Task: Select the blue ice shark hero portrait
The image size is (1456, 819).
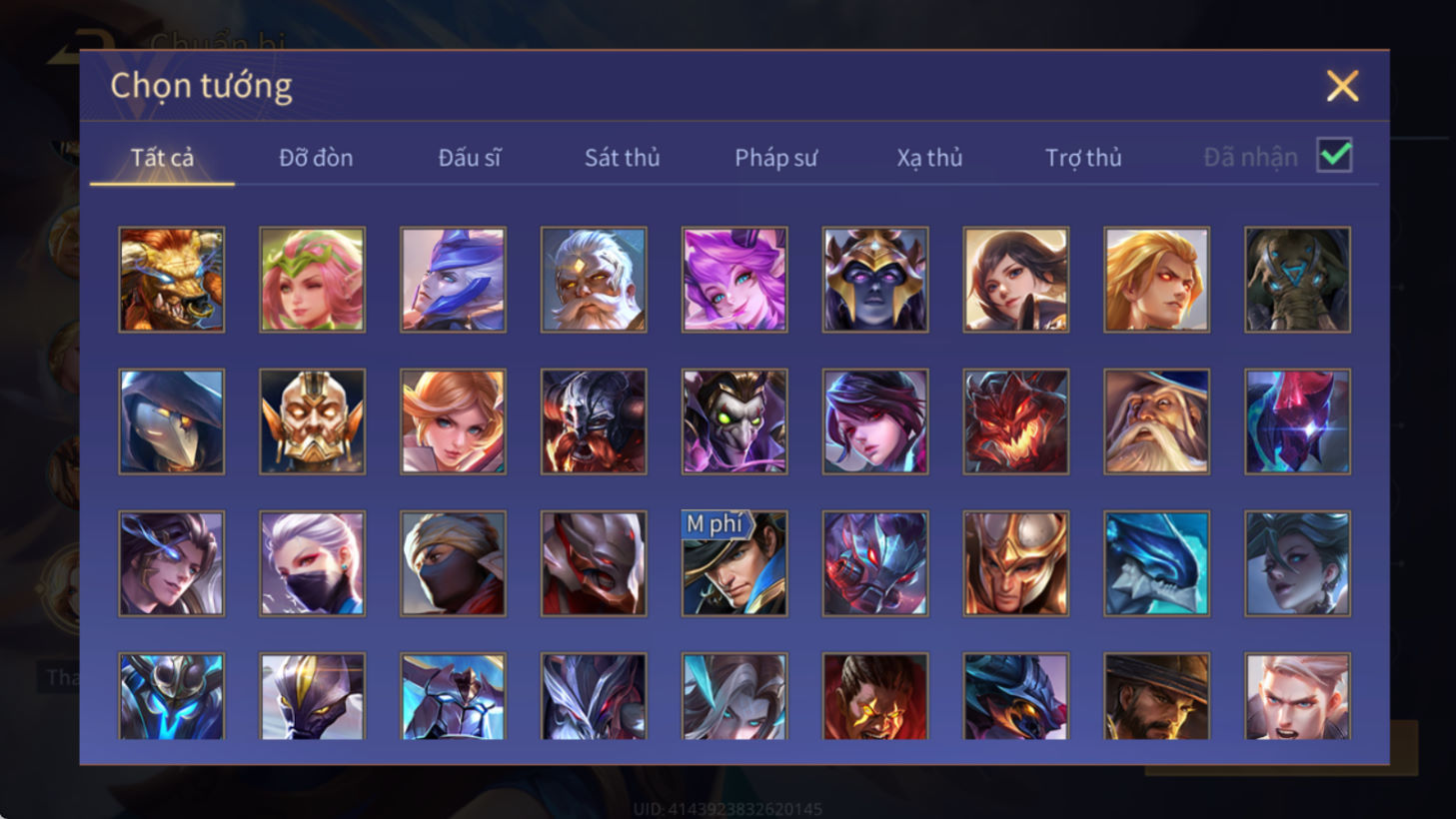Action: (x=1156, y=563)
